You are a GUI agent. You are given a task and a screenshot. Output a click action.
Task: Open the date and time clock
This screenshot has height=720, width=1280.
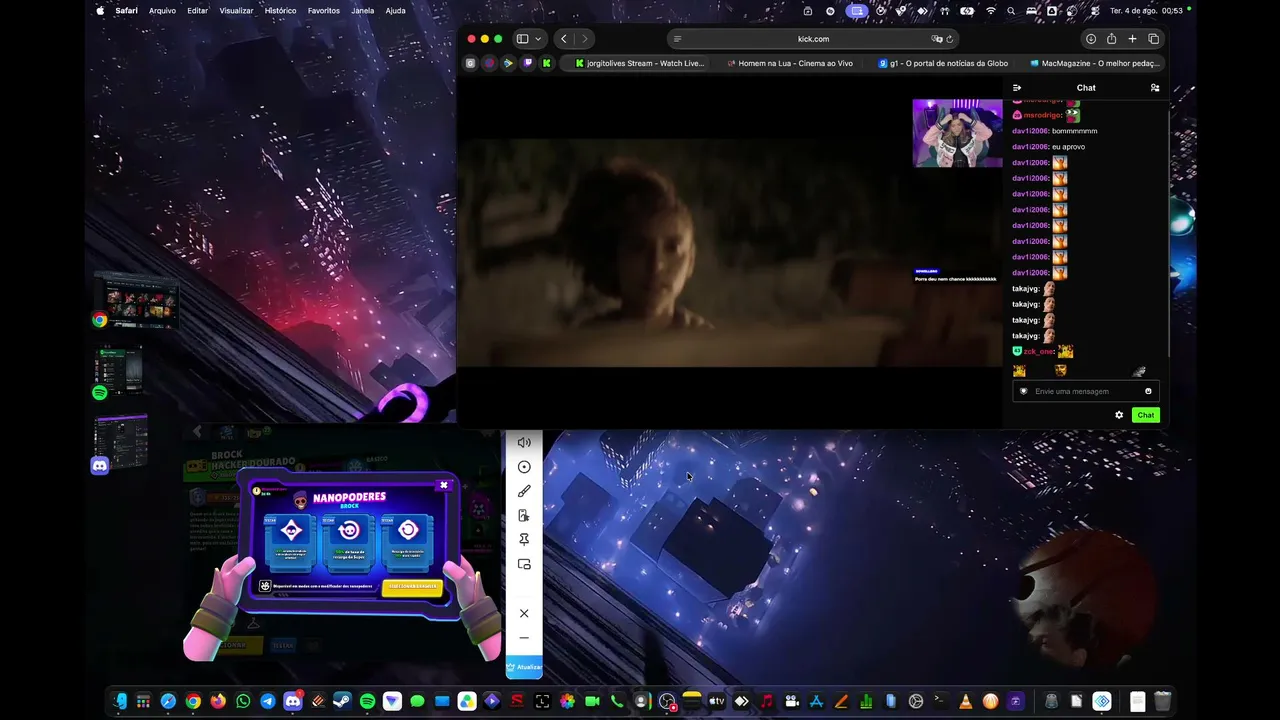coord(1146,11)
